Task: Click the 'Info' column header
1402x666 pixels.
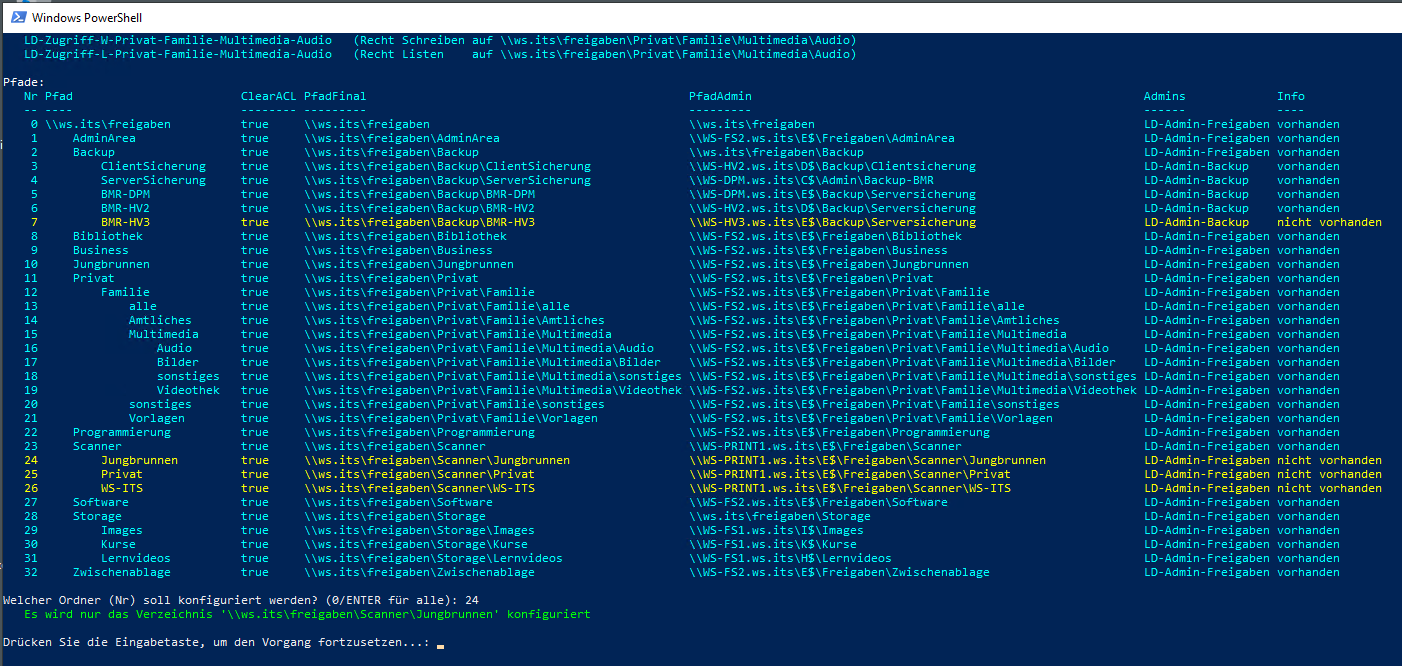Action: (1291, 96)
